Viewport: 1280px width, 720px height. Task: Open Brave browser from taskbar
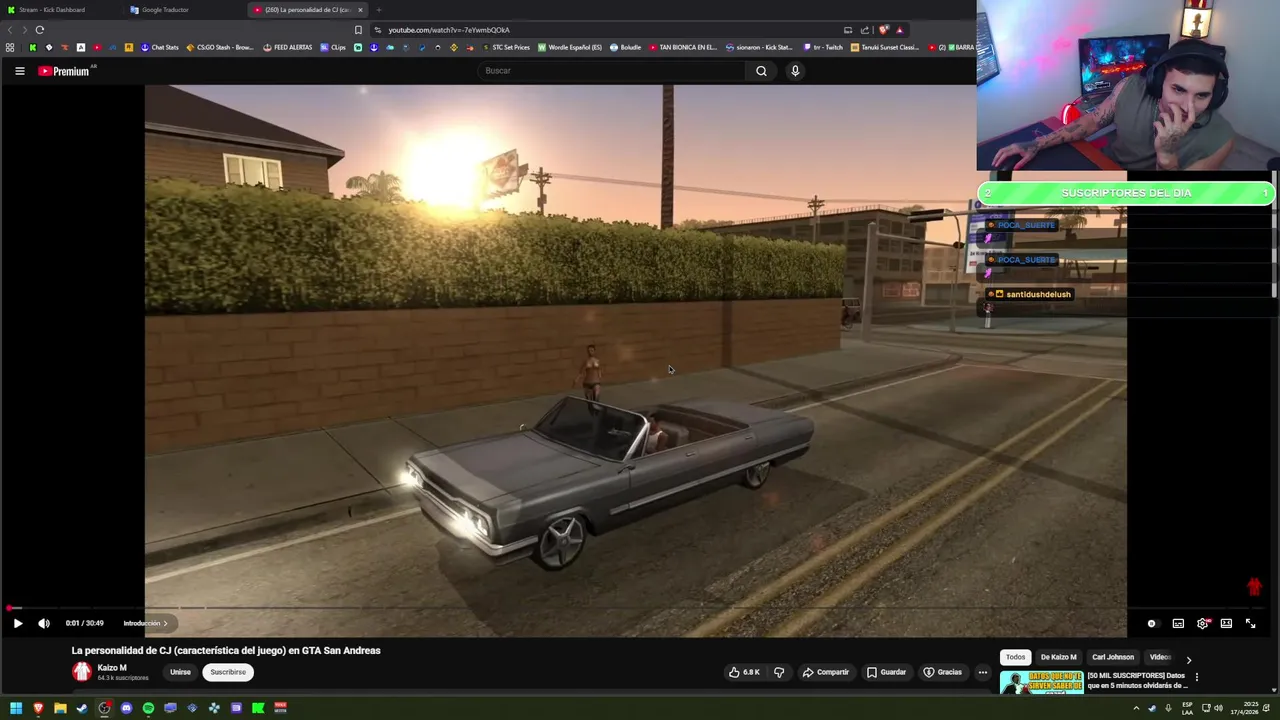pyautogui.click(x=38, y=708)
